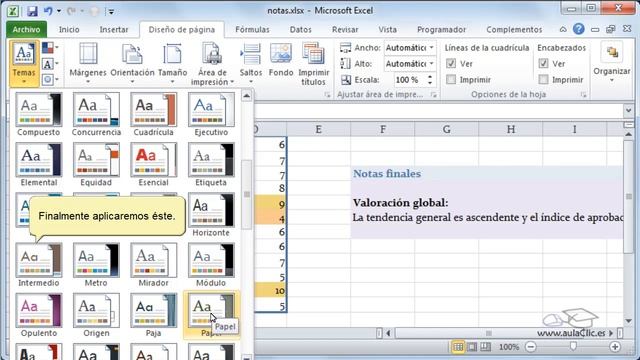The image size is (640, 360).
Task: Customize quick access toolbar dropdown
Action: [111, 11]
